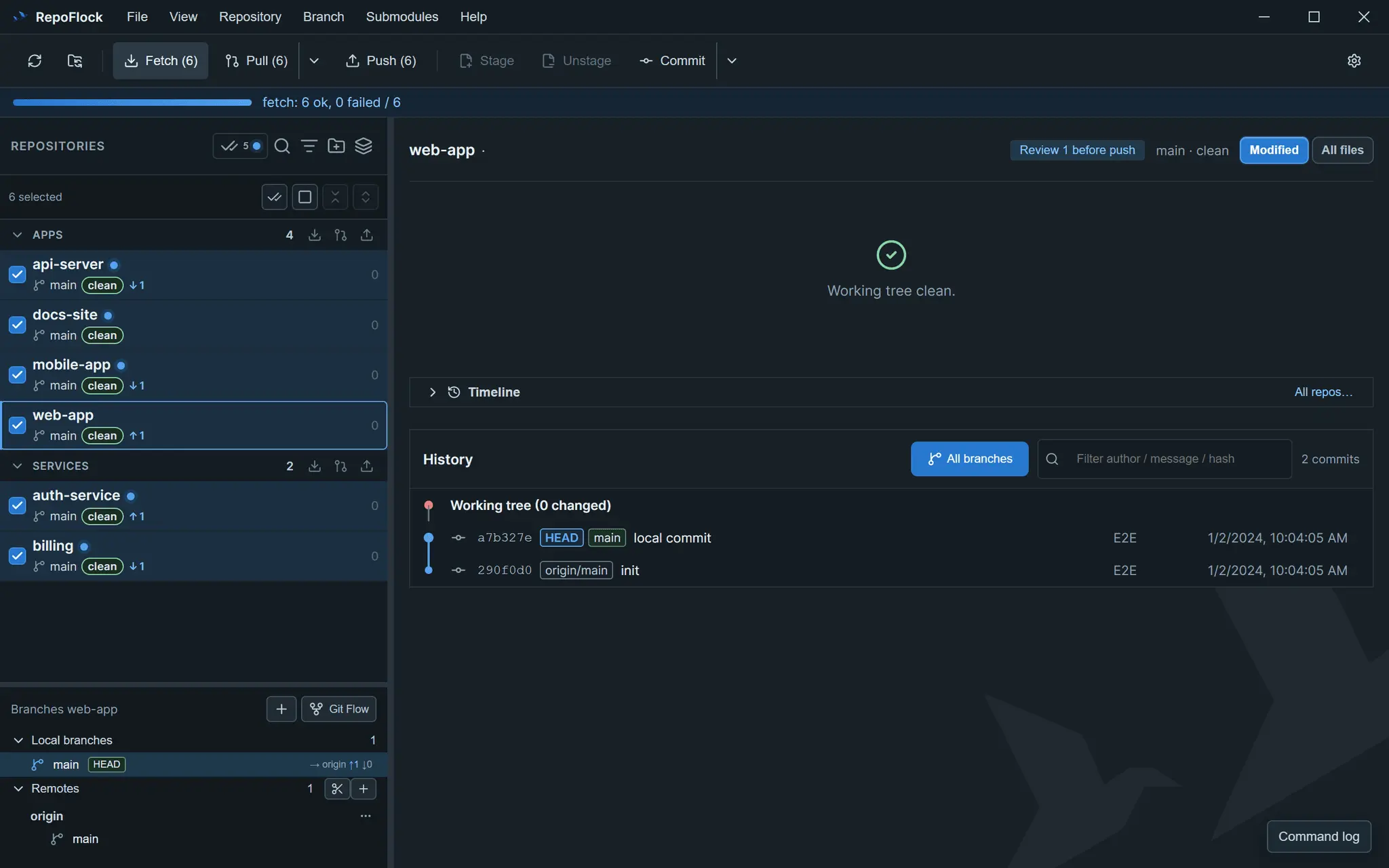Image resolution: width=1389 pixels, height=868 pixels.
Task: Open the Submodules menu
Action: [x=402, y=17]
